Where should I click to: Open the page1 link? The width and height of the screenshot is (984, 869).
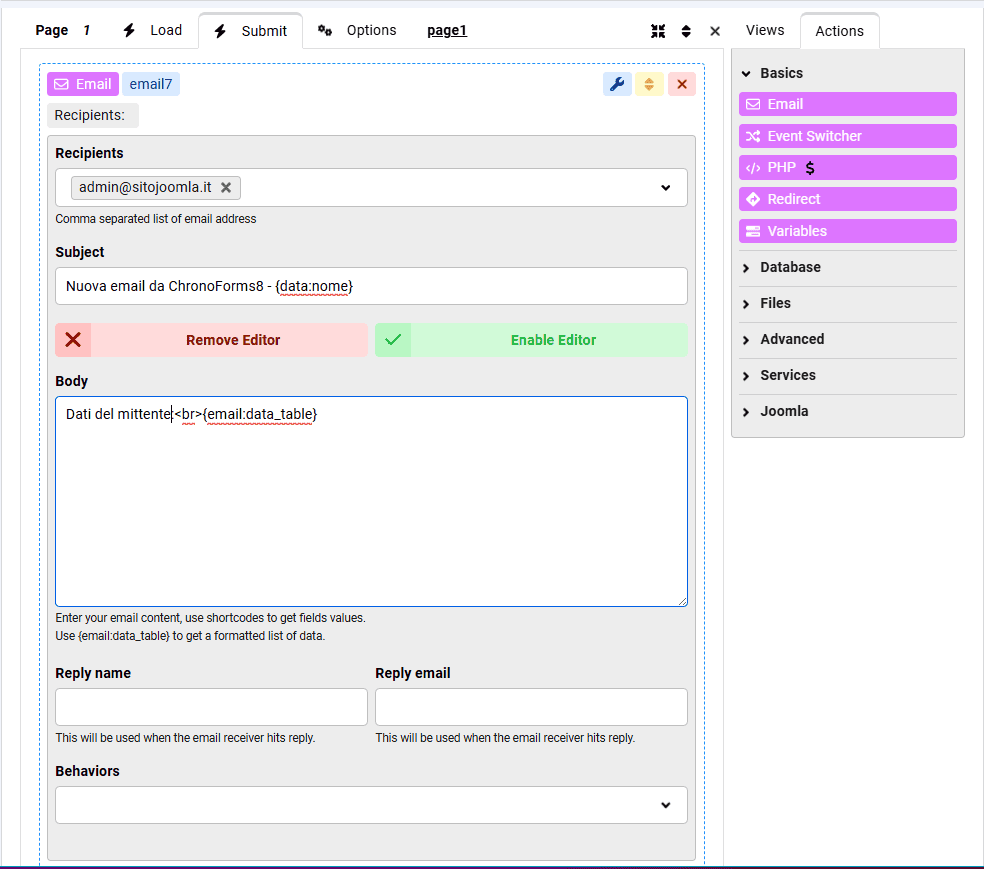pos(446,30)
